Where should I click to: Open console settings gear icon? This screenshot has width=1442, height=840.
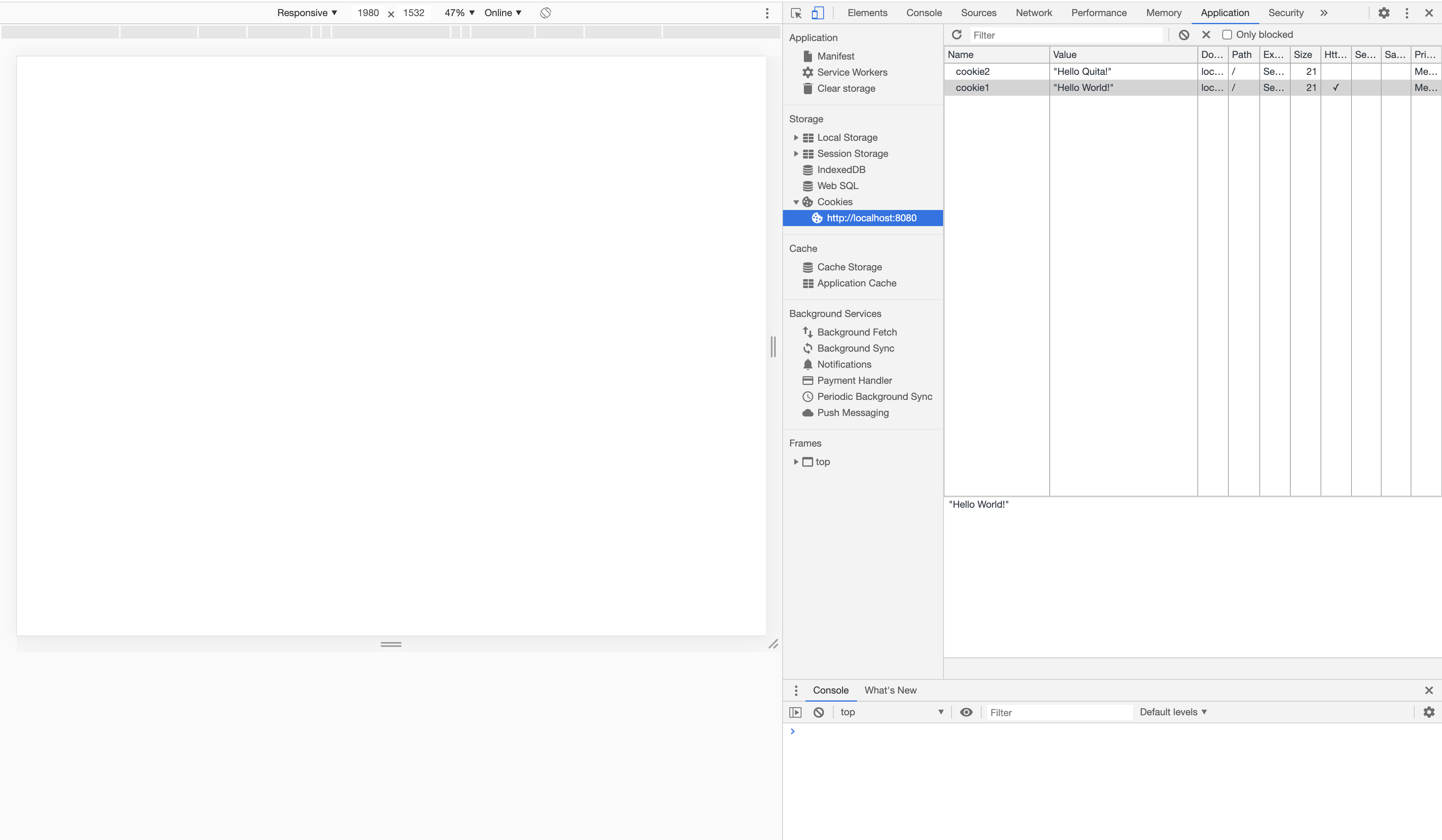tap(1429, 712)
